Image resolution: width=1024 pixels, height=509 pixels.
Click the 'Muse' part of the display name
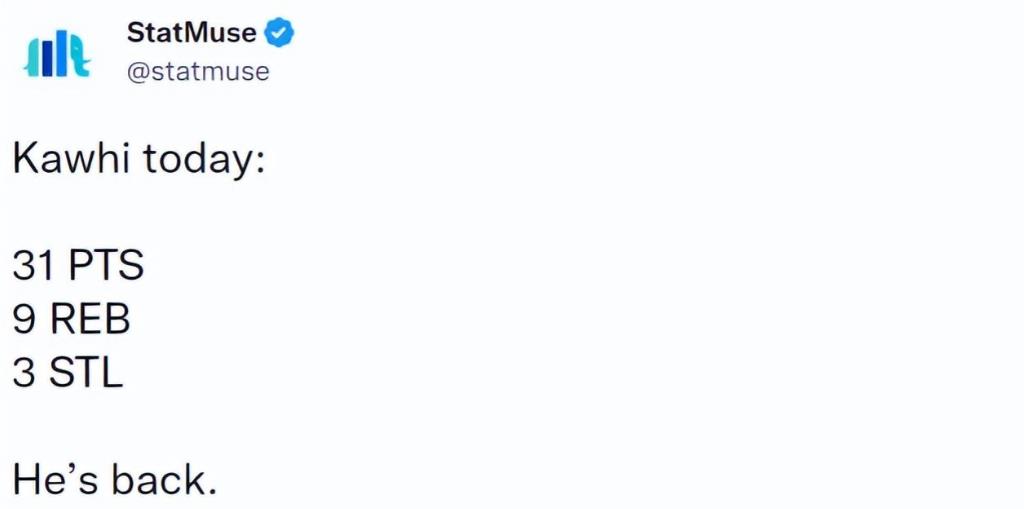coord(225,34)
